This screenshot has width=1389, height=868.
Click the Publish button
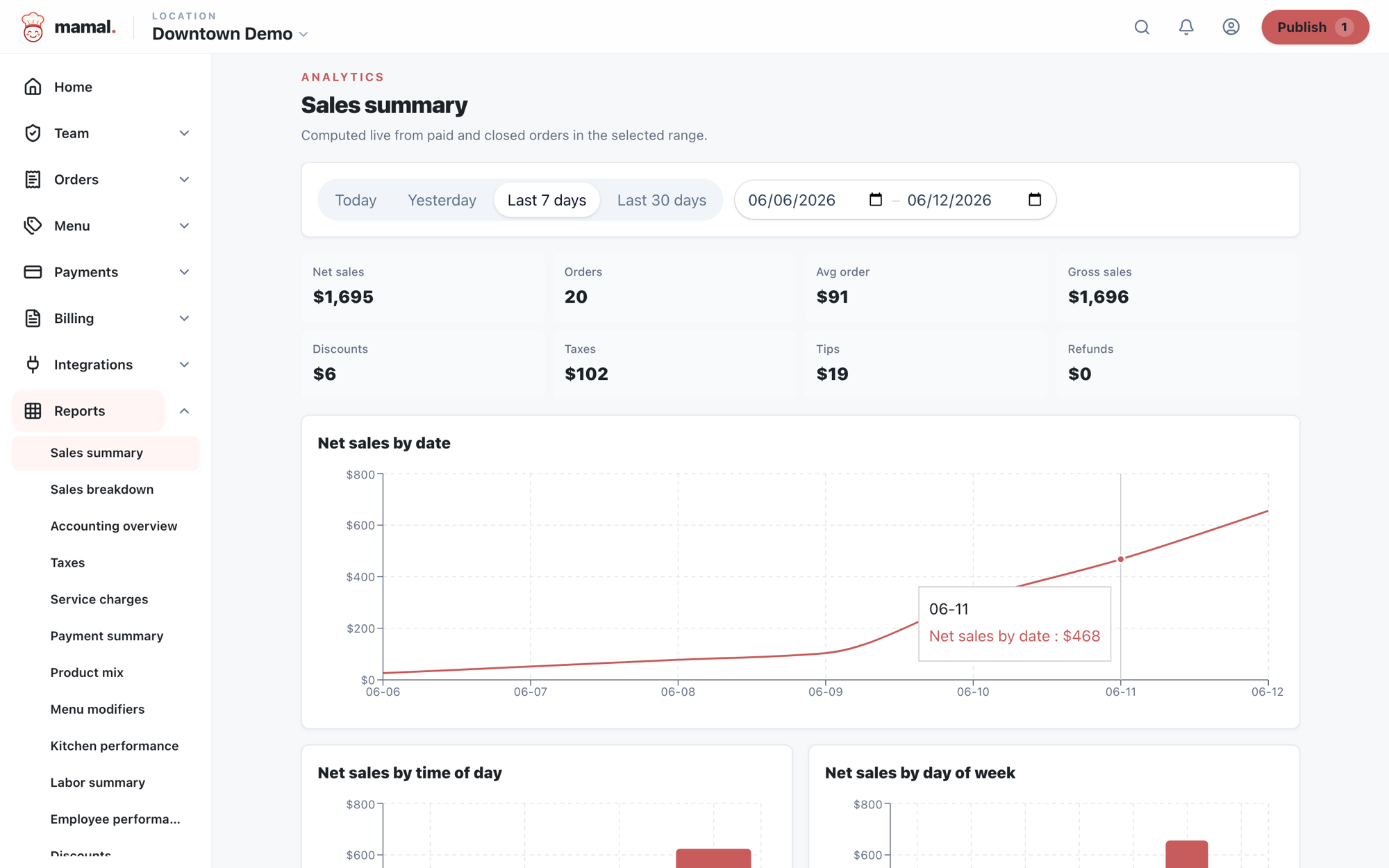[x=1315, y=27]
